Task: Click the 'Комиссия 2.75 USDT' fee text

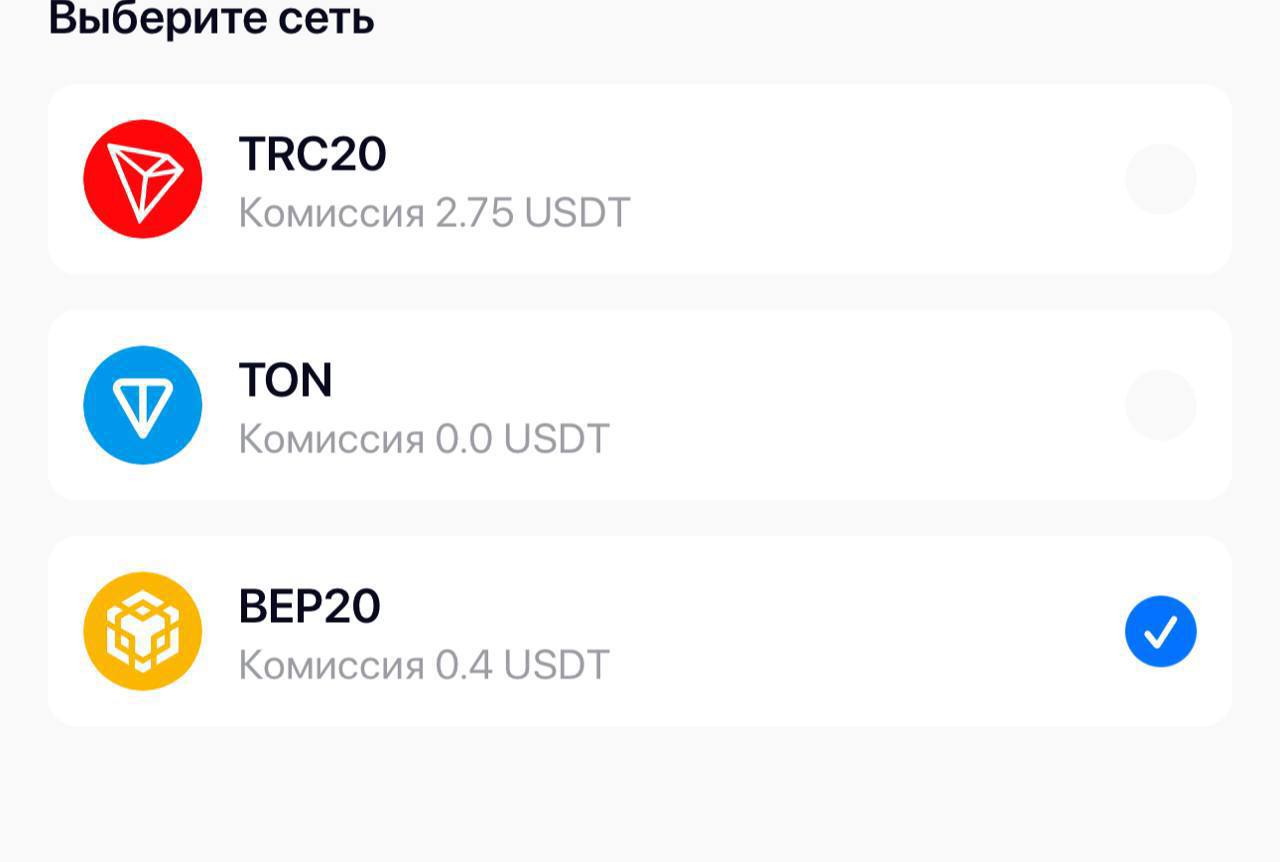Action: coord(434,212)
